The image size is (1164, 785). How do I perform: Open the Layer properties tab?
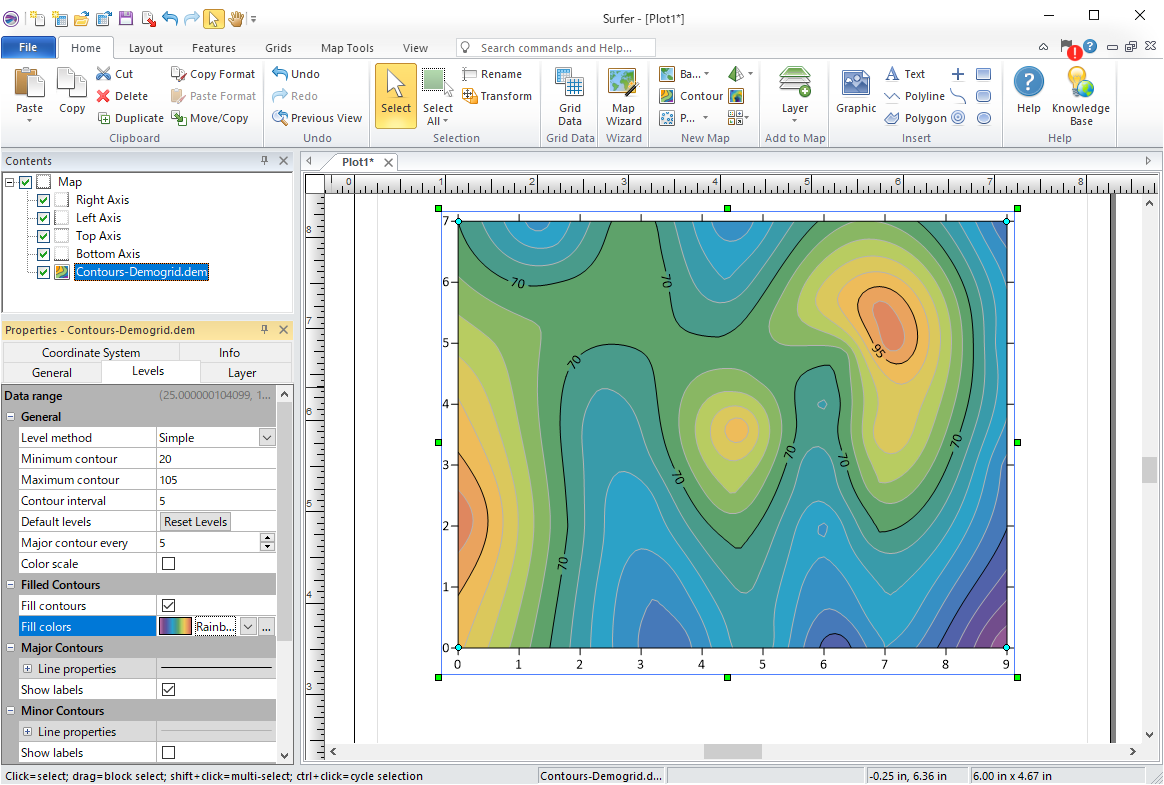[242, 373]
